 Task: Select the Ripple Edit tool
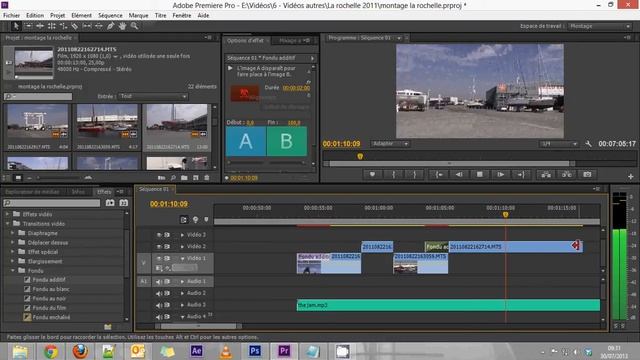(x=40, y=26)
